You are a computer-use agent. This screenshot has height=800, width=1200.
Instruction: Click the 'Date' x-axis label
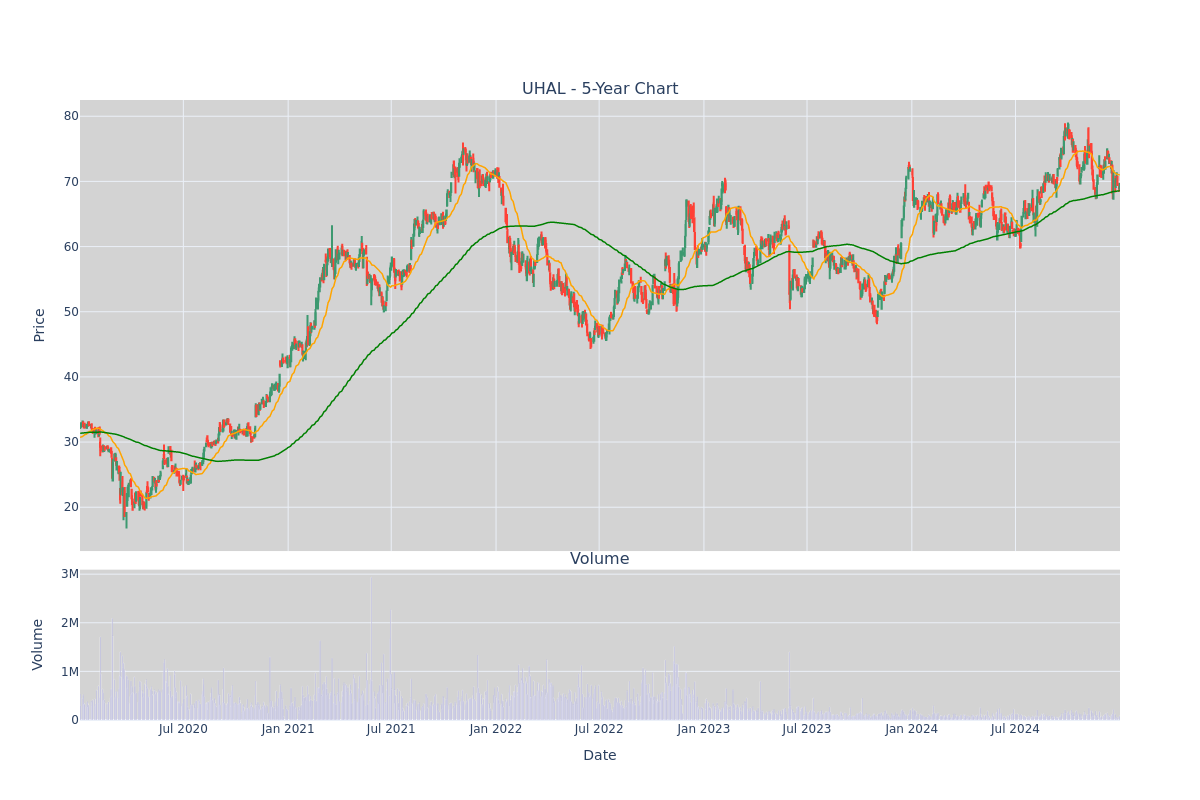coord(600,756)
